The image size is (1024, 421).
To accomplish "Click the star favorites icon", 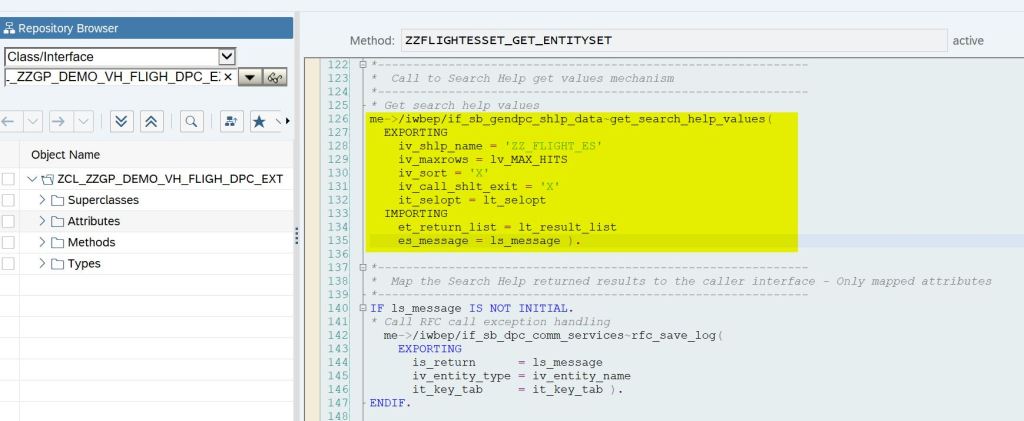I will point(259,121).
